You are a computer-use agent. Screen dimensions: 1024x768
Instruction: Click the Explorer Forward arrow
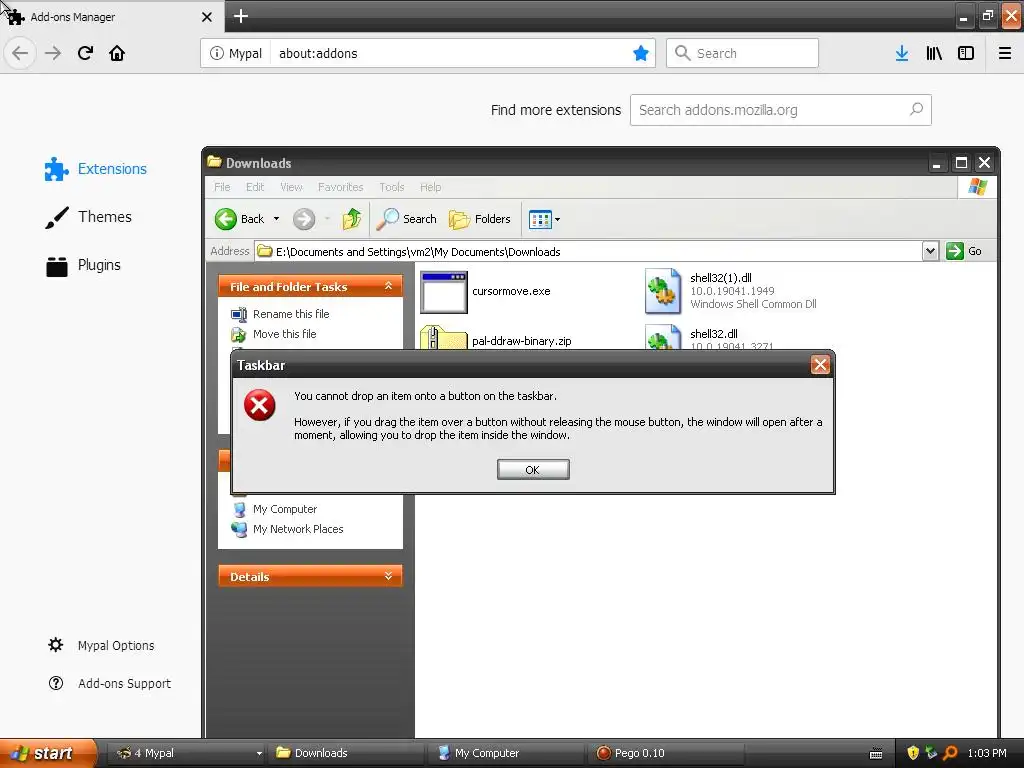point(304,219)
